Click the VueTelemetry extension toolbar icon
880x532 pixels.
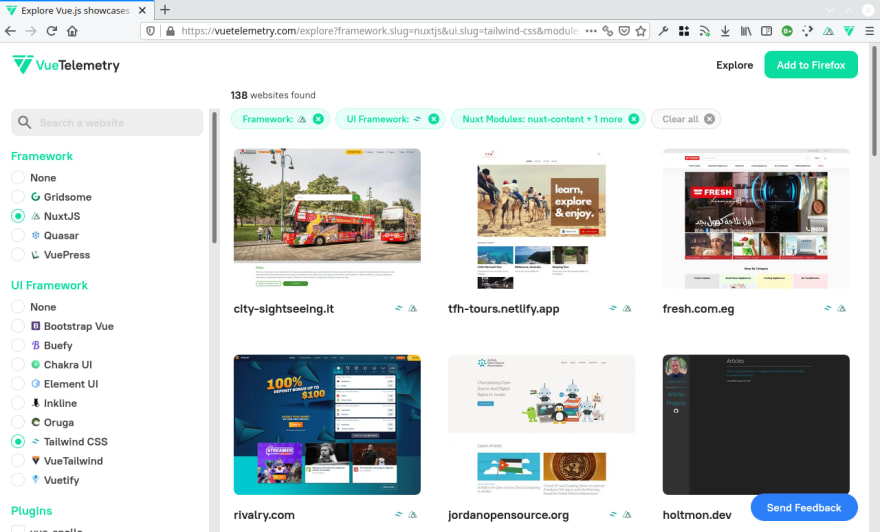click(x=849, y=31)
